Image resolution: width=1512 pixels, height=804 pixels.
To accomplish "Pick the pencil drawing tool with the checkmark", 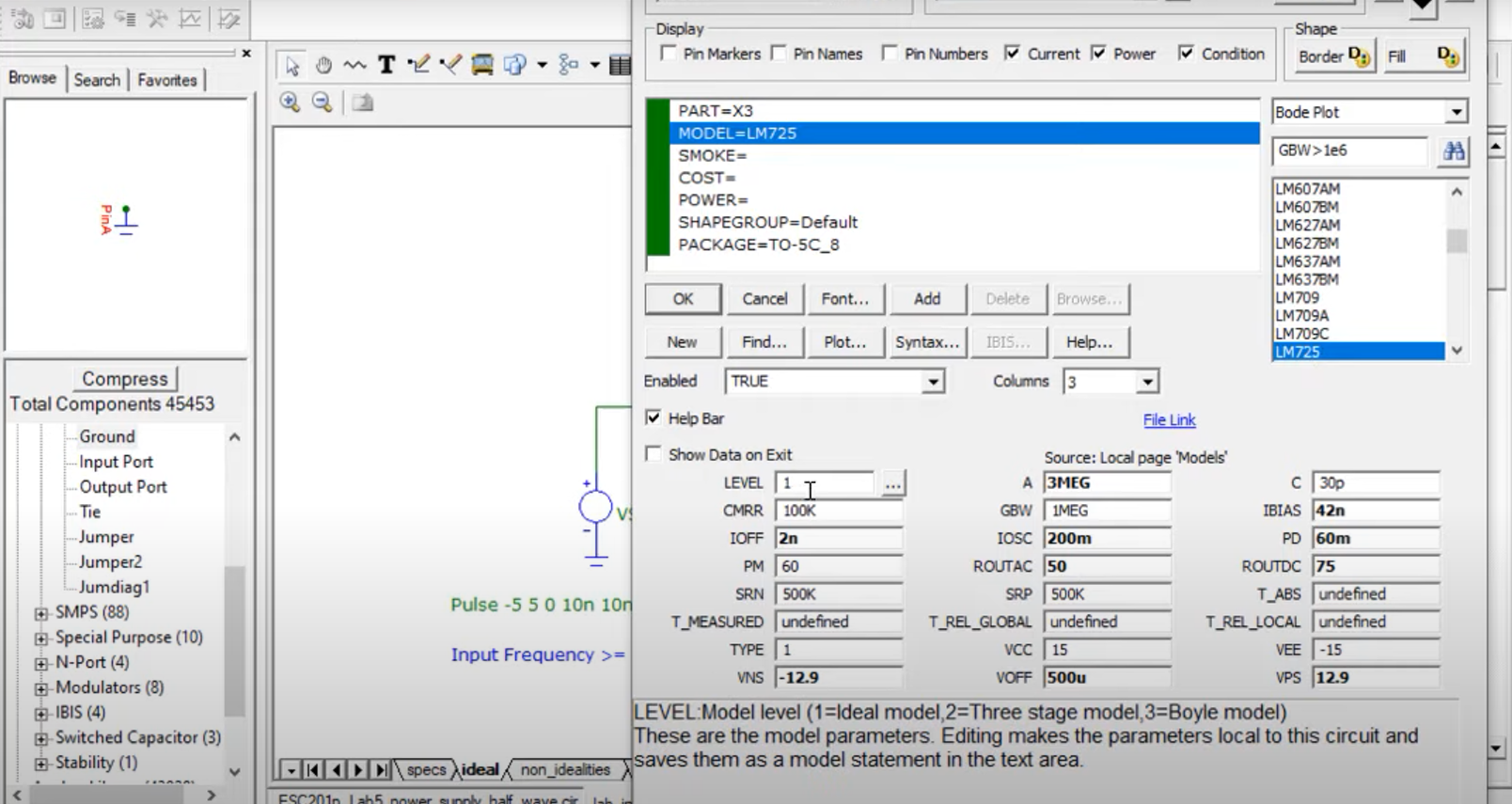I will tap(450, 65).
